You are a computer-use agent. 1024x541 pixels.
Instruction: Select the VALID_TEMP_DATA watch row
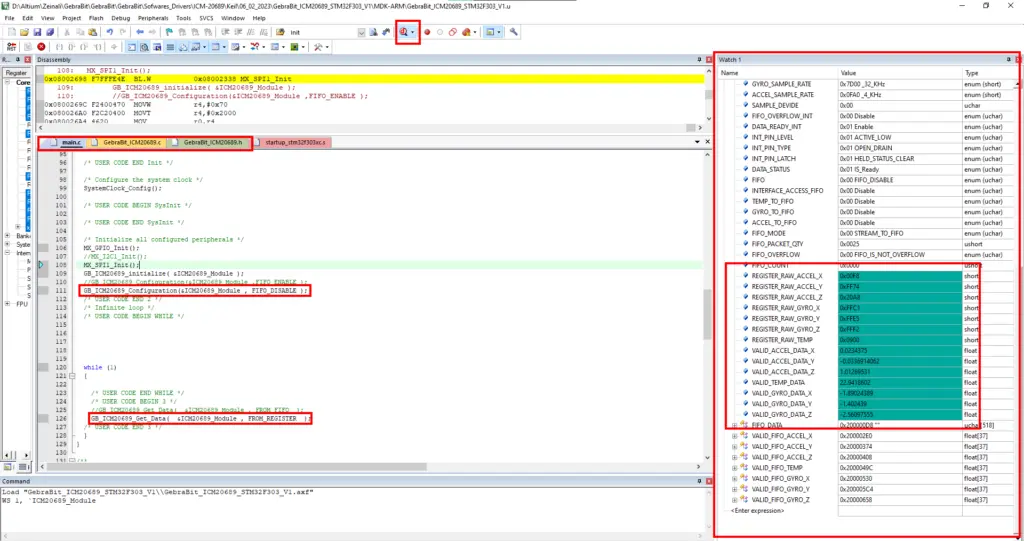point(867,383)
